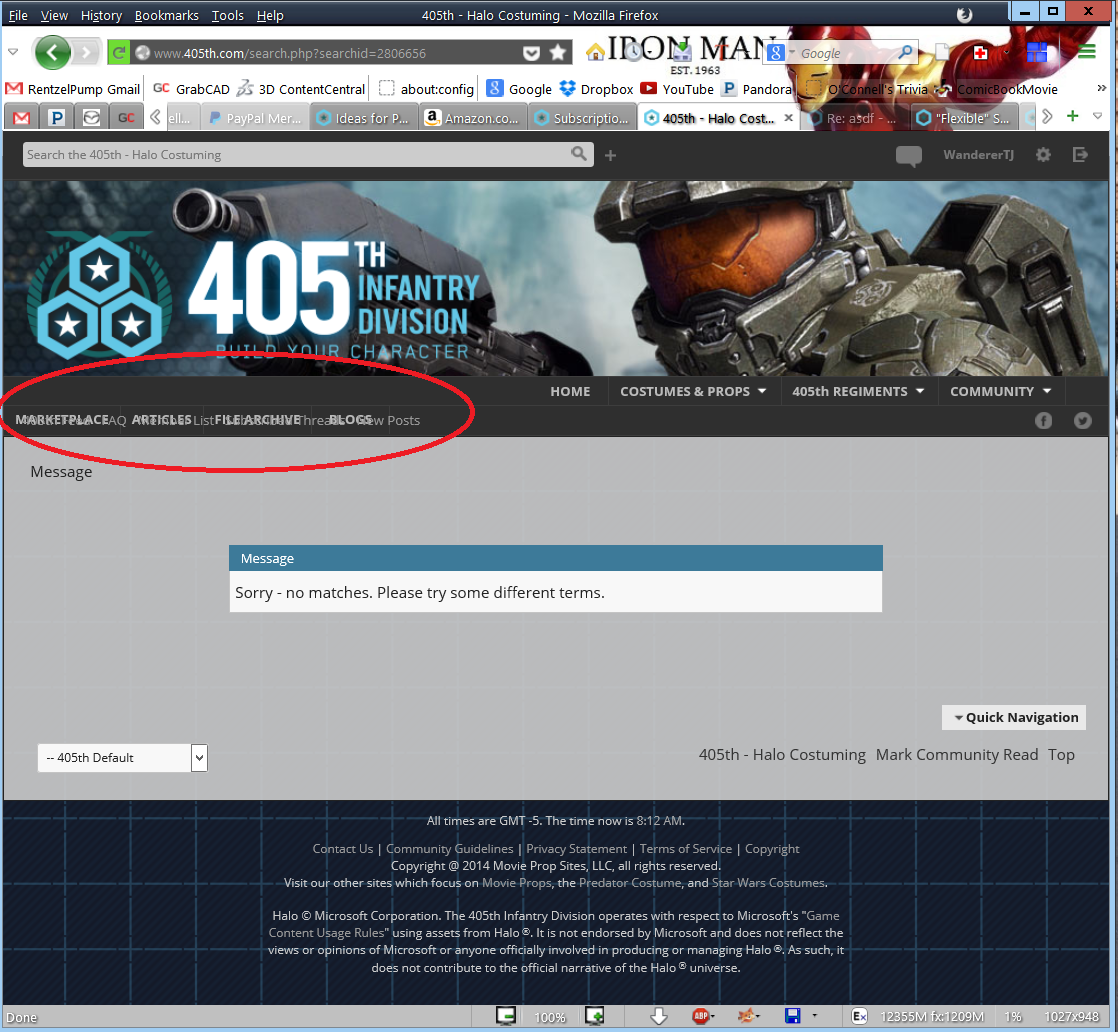1118x1032 pixels.
Task: Open the pinned GrabCAD tab
Action: click(x=126, y=118)
